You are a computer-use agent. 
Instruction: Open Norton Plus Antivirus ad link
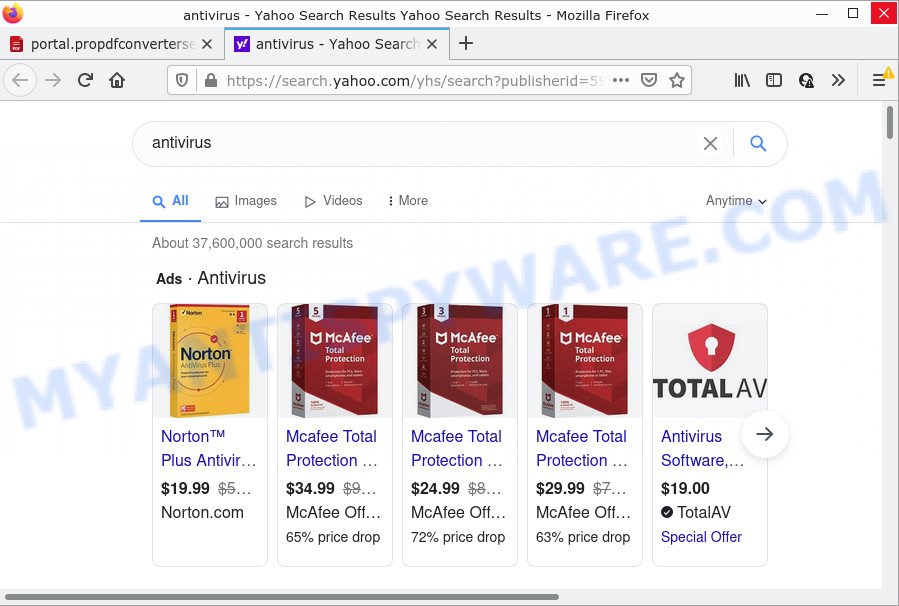point(209,448)
